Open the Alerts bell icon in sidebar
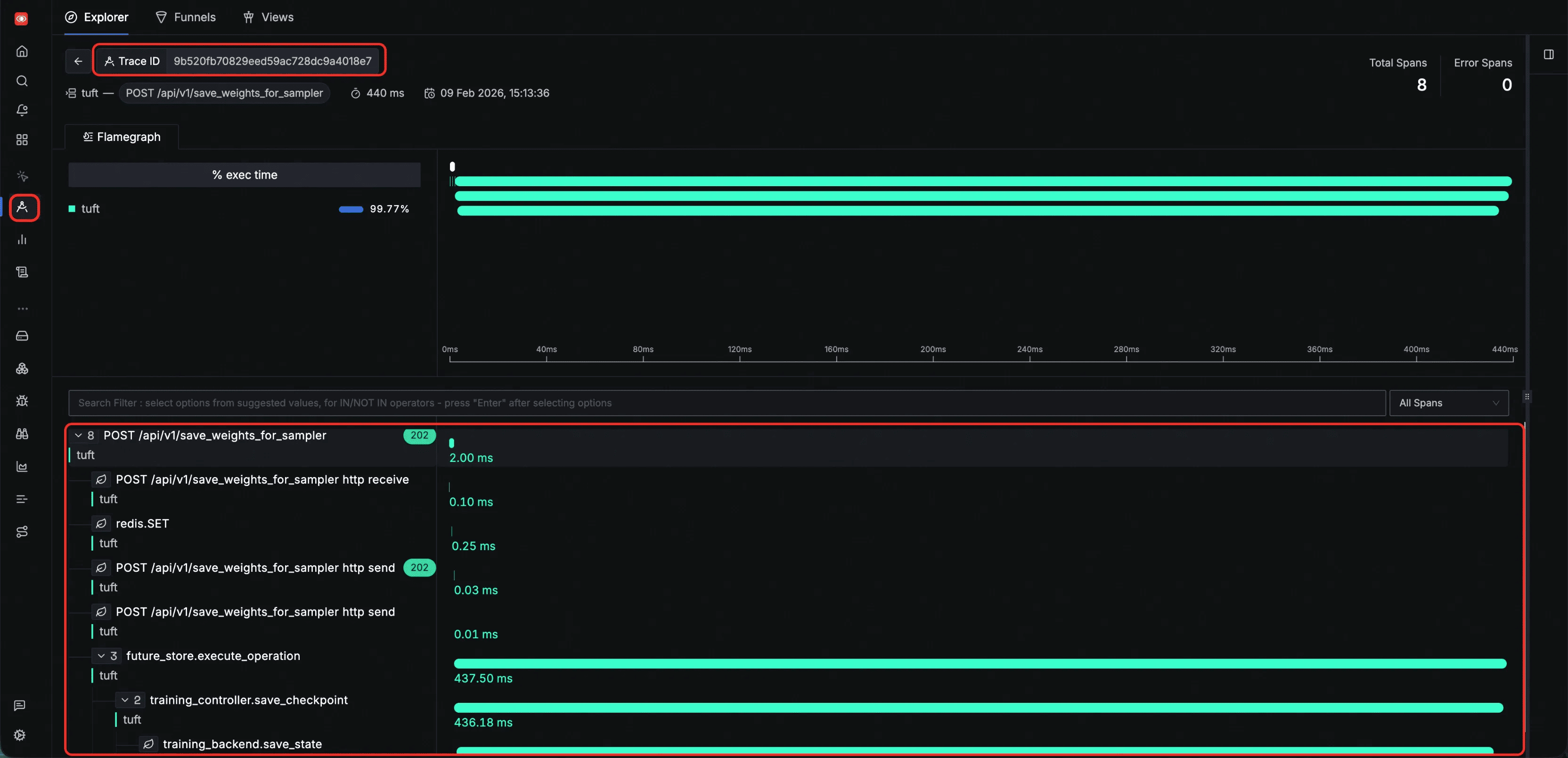 tap(22, 110)
